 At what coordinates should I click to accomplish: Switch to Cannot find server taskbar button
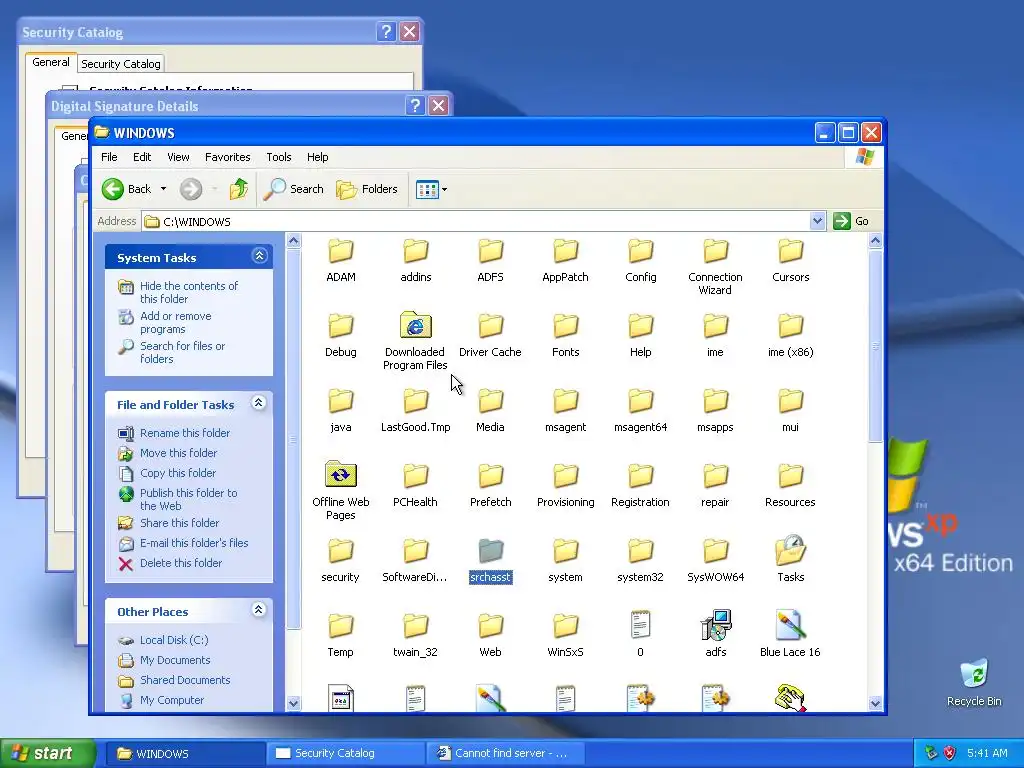coord(505,753)
